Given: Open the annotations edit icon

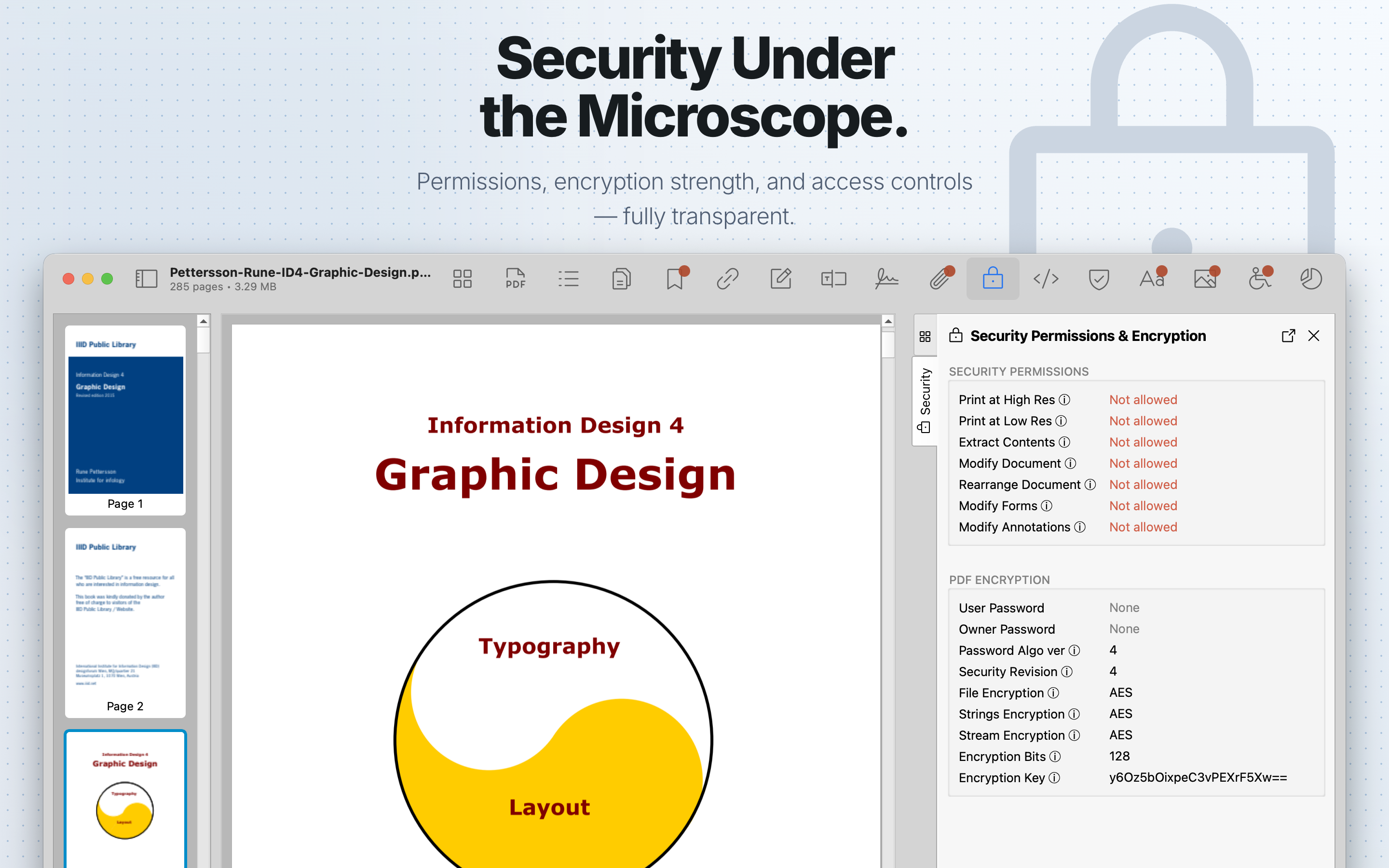Looking at the screenshot, I should coord(781,279).
